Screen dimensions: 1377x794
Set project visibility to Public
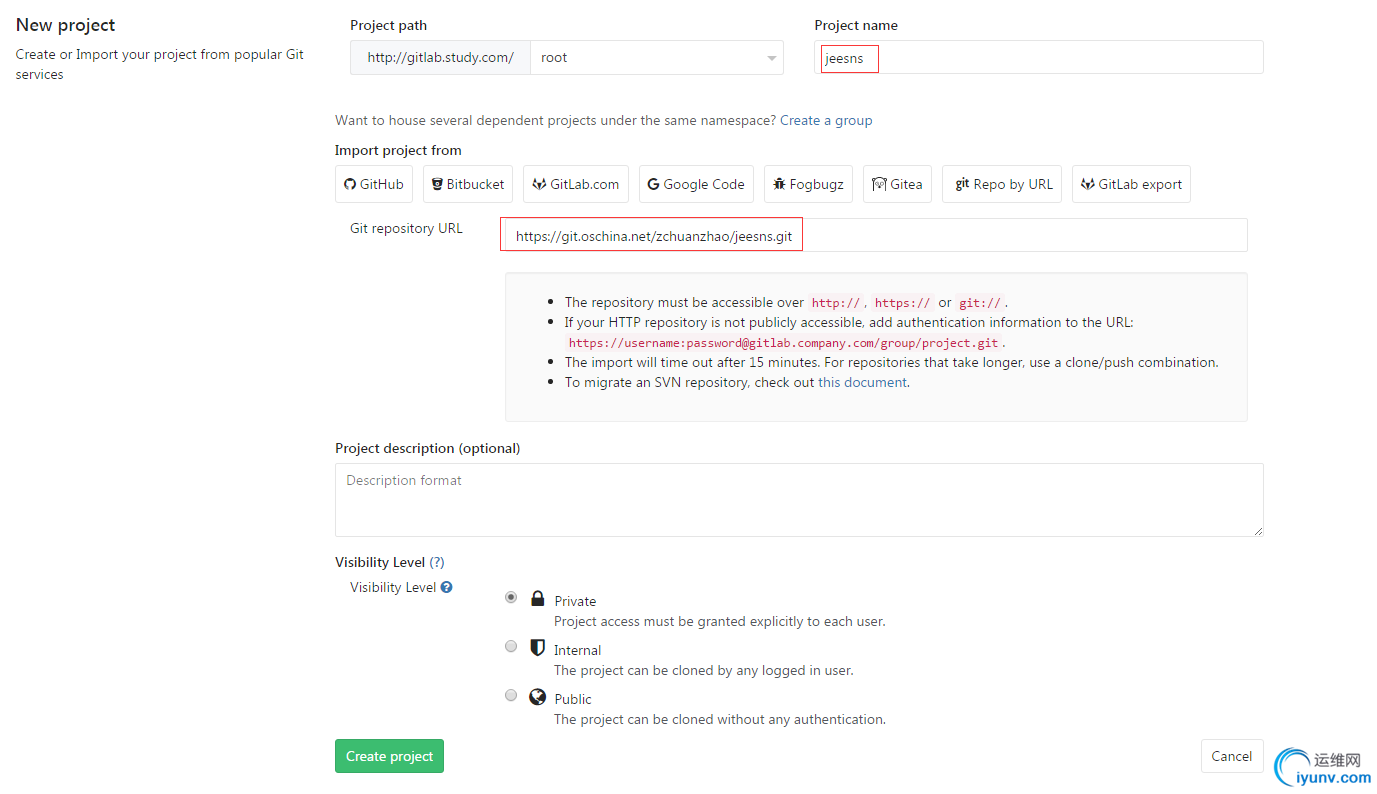[x=511, y=695]
